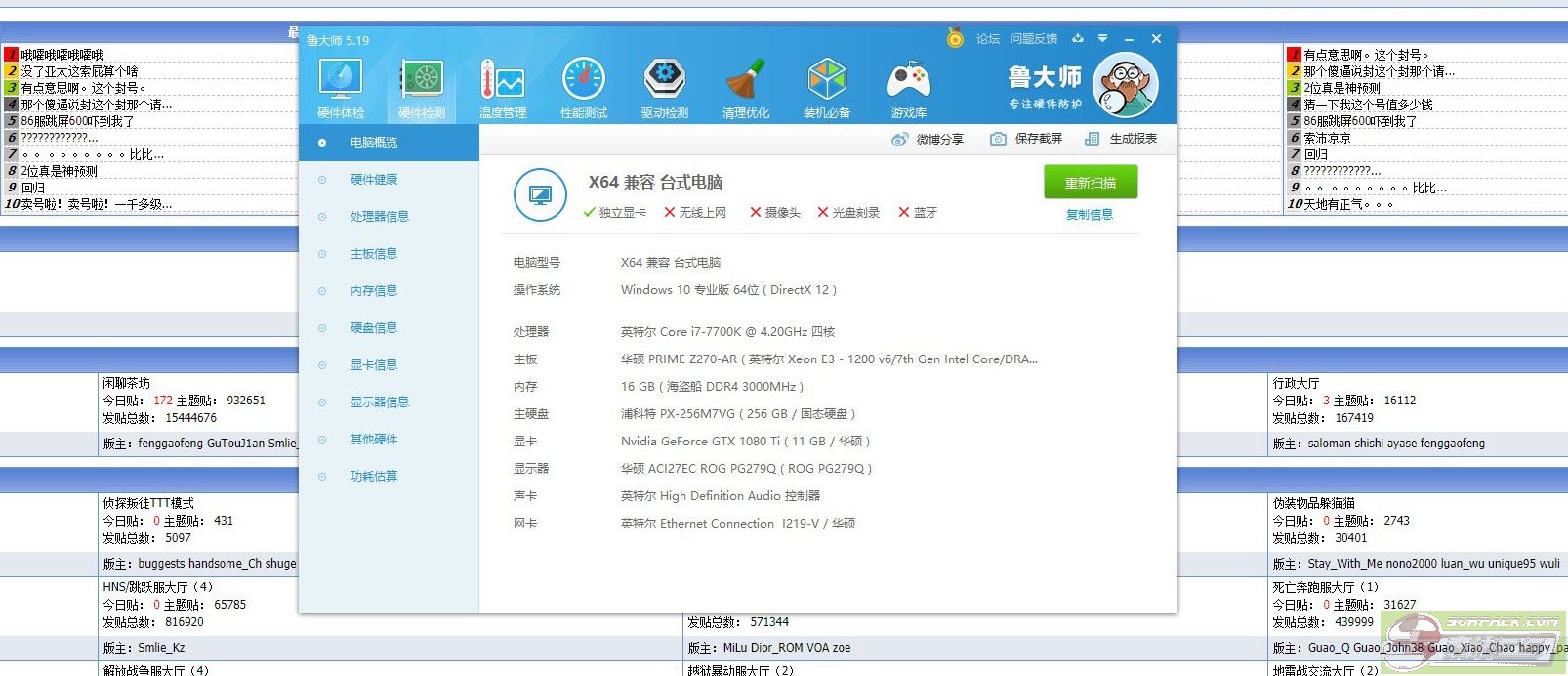Click the 独立显卡 status indicator

pyautogui.click(x=615, y=213)
